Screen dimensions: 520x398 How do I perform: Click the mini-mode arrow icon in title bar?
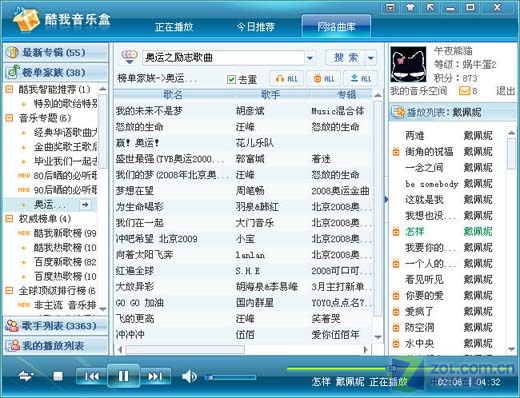point(430,7)
